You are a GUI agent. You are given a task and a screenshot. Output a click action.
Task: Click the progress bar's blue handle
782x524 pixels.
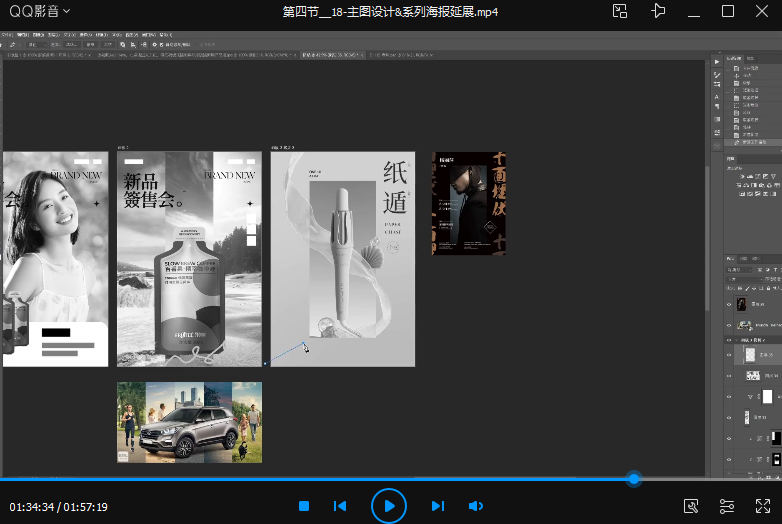633,479
